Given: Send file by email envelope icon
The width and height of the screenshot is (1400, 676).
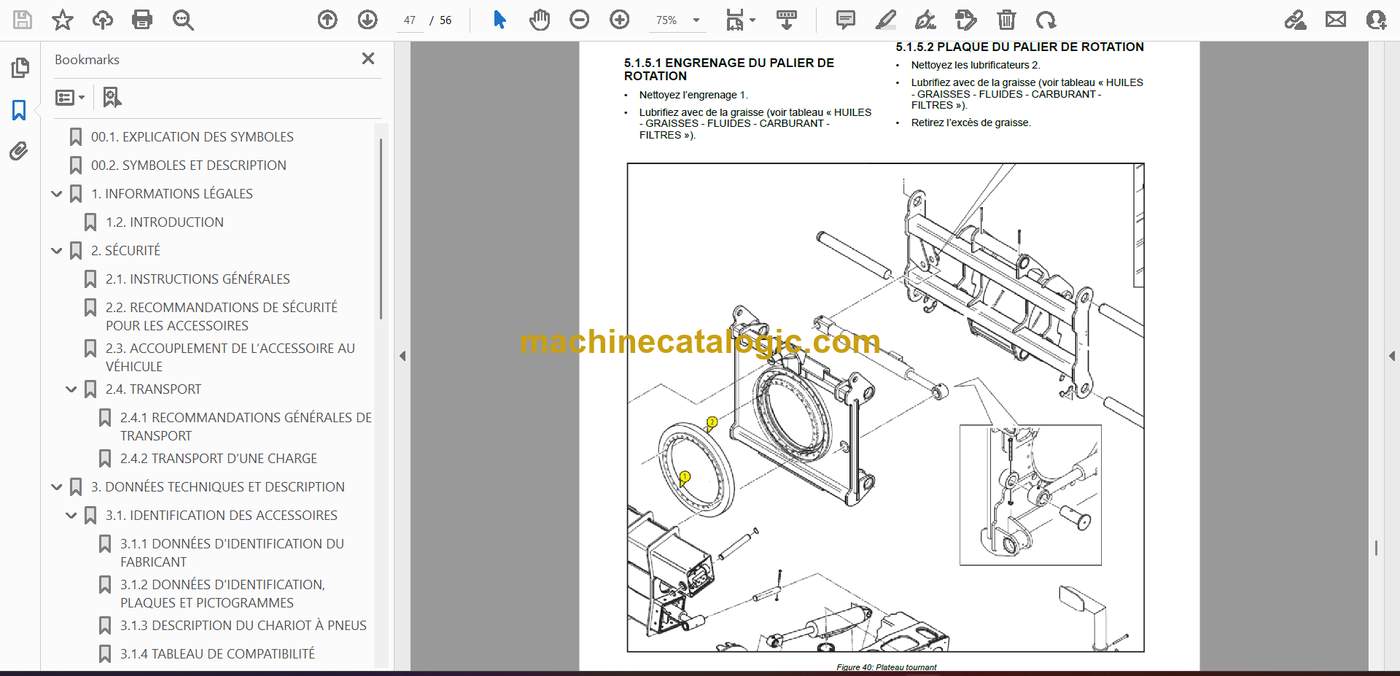Looking at the screenshot, I should (1335, 20).
